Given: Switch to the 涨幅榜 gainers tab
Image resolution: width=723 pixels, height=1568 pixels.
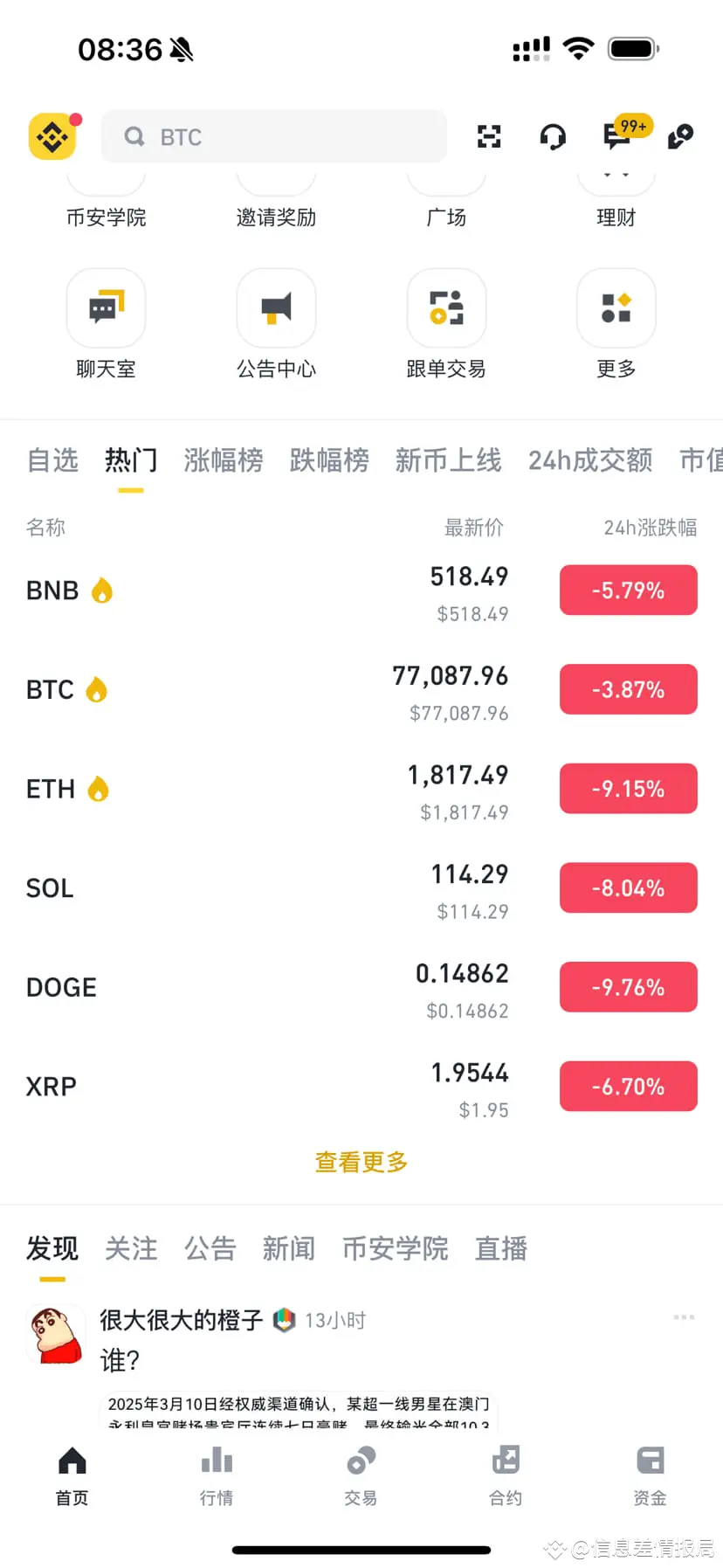Looking at the screenshot, I should 224,459.
